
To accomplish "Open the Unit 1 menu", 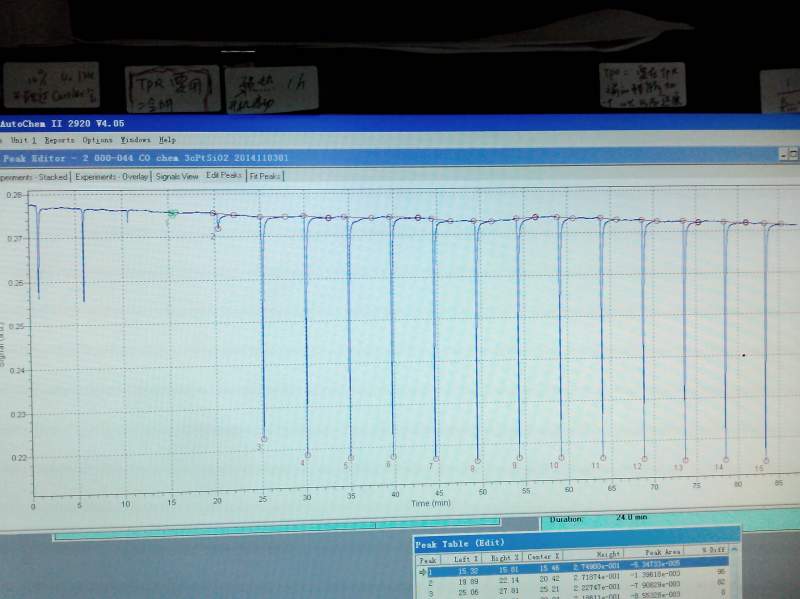I will tap(23, 140).
